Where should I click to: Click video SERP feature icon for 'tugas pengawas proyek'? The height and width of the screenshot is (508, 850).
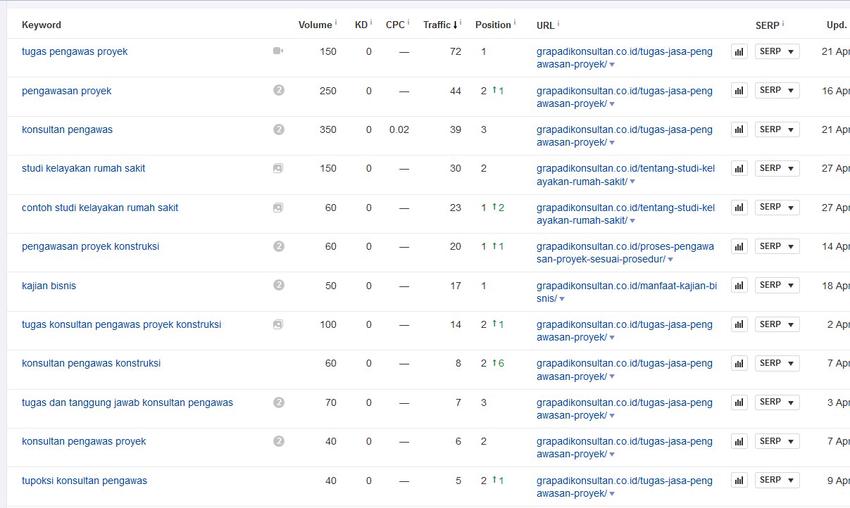[278, 51]
